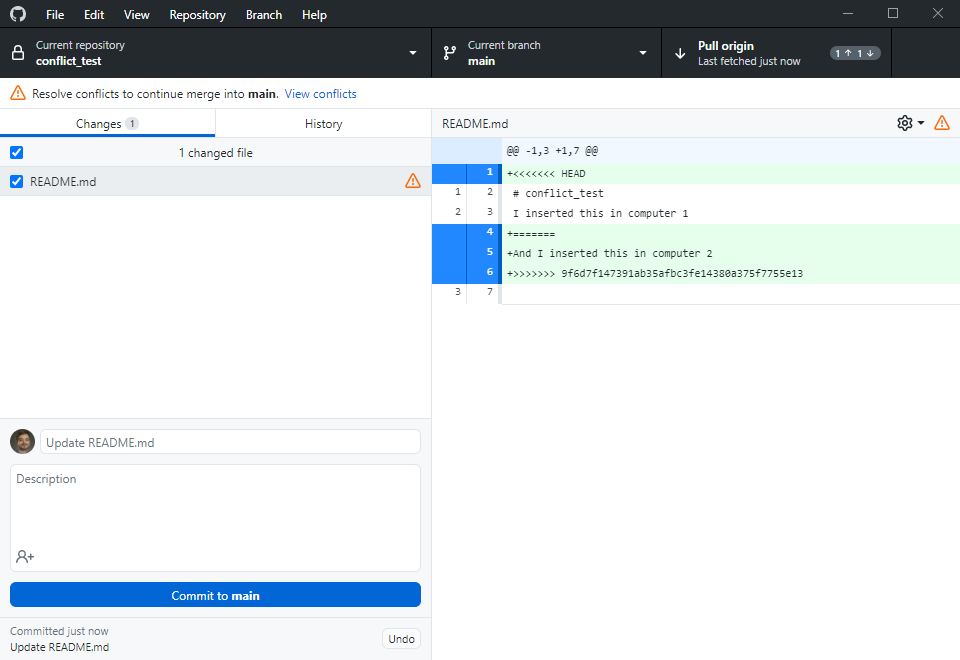The height and width of the screenshot is (660, 960).
Task: Click the branch icon beside Current branch
Action: coord(450,53)
